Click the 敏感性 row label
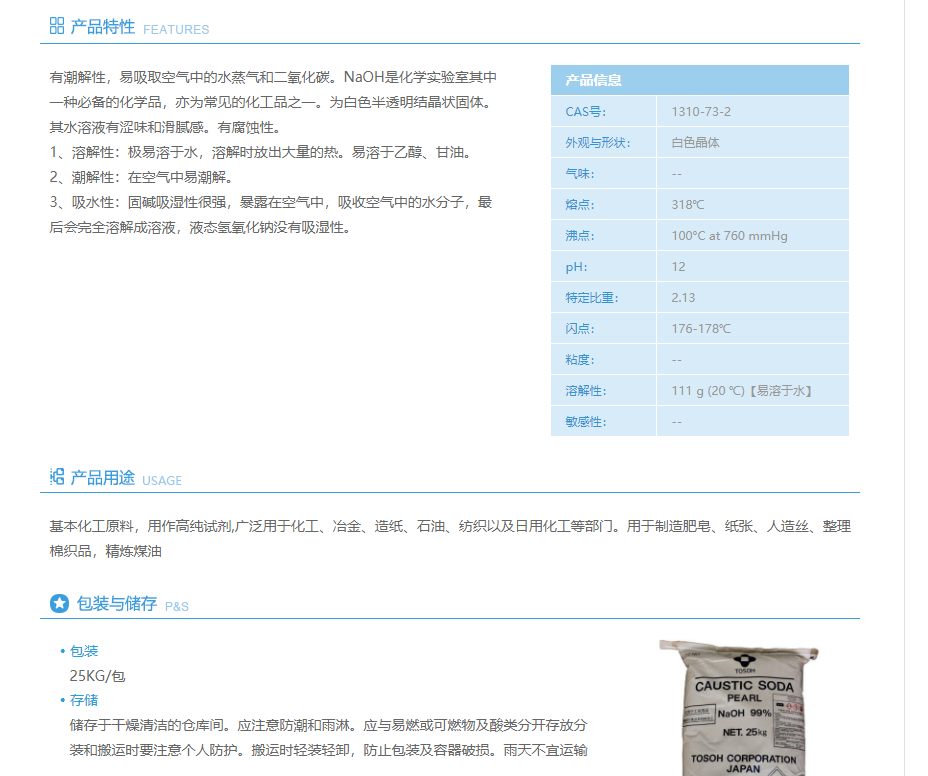The image size is (928, 776). point(586,422)
